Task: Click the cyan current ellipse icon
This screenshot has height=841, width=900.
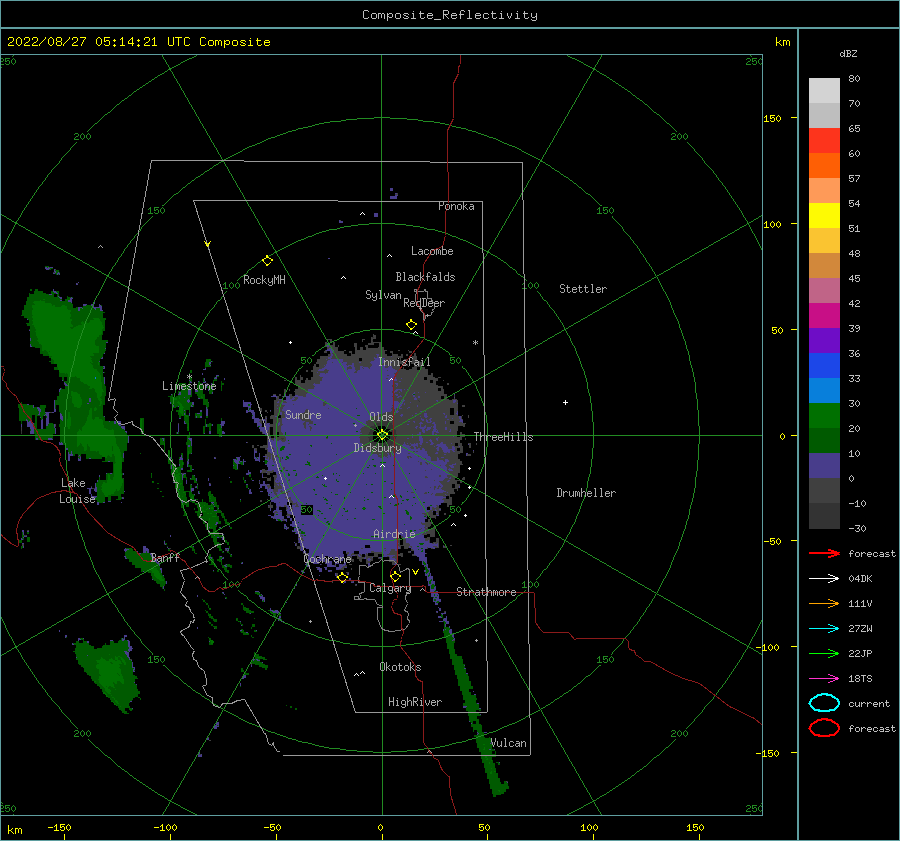Action: tap(824, 703)
